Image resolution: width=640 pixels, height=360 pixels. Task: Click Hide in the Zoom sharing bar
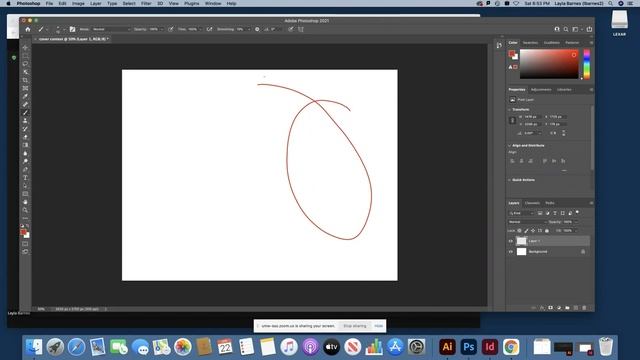tap(379, 326)
